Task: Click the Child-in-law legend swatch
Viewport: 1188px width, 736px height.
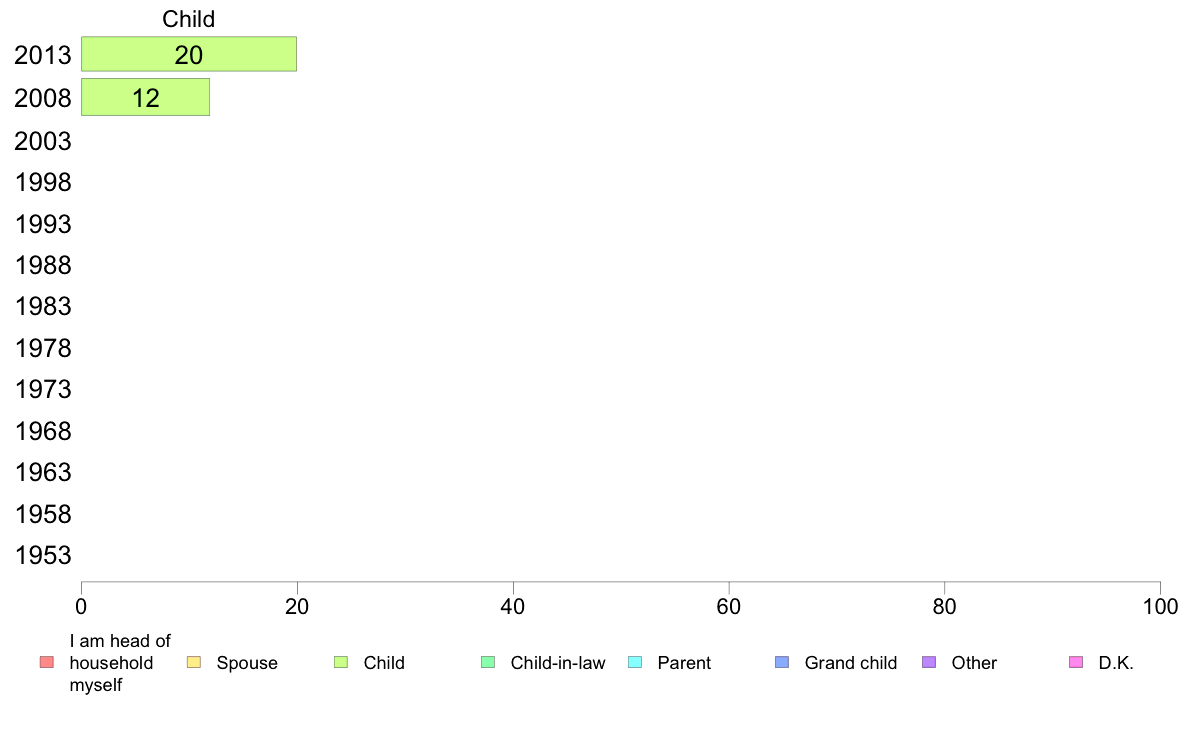Action: click(x=488, y=662)
